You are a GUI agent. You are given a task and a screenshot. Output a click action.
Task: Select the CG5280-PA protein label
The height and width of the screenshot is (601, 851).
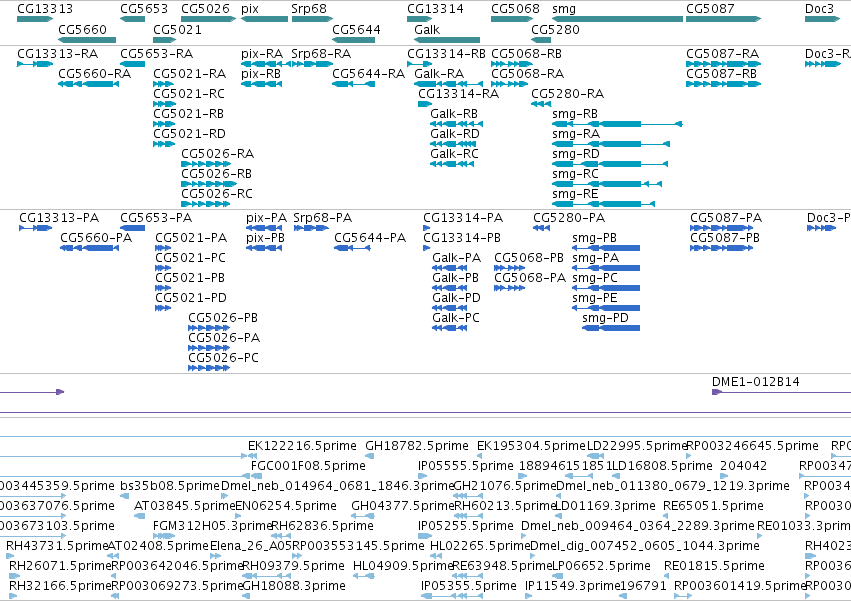coord(569,218)
